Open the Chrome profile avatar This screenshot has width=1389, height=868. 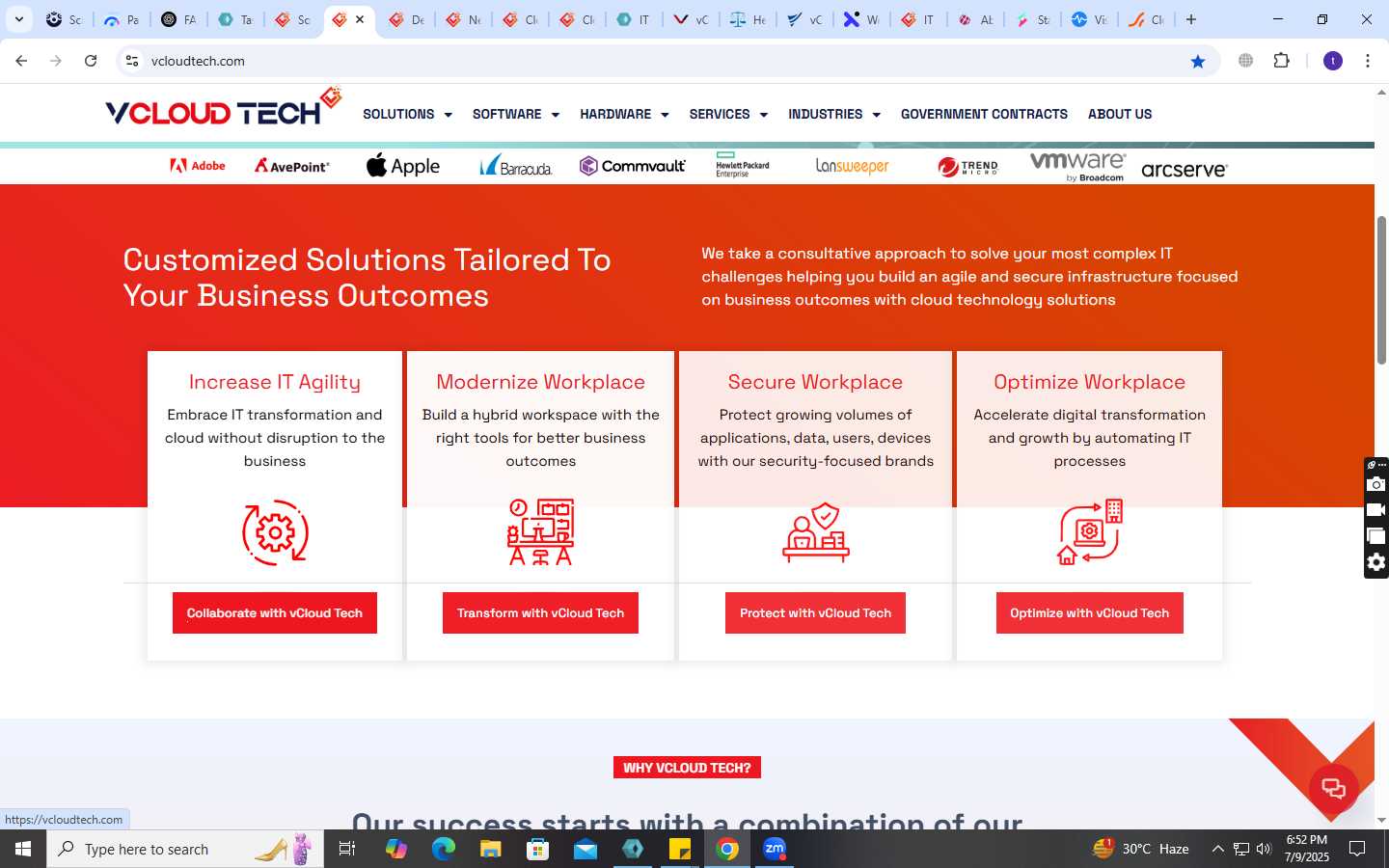1333,61
